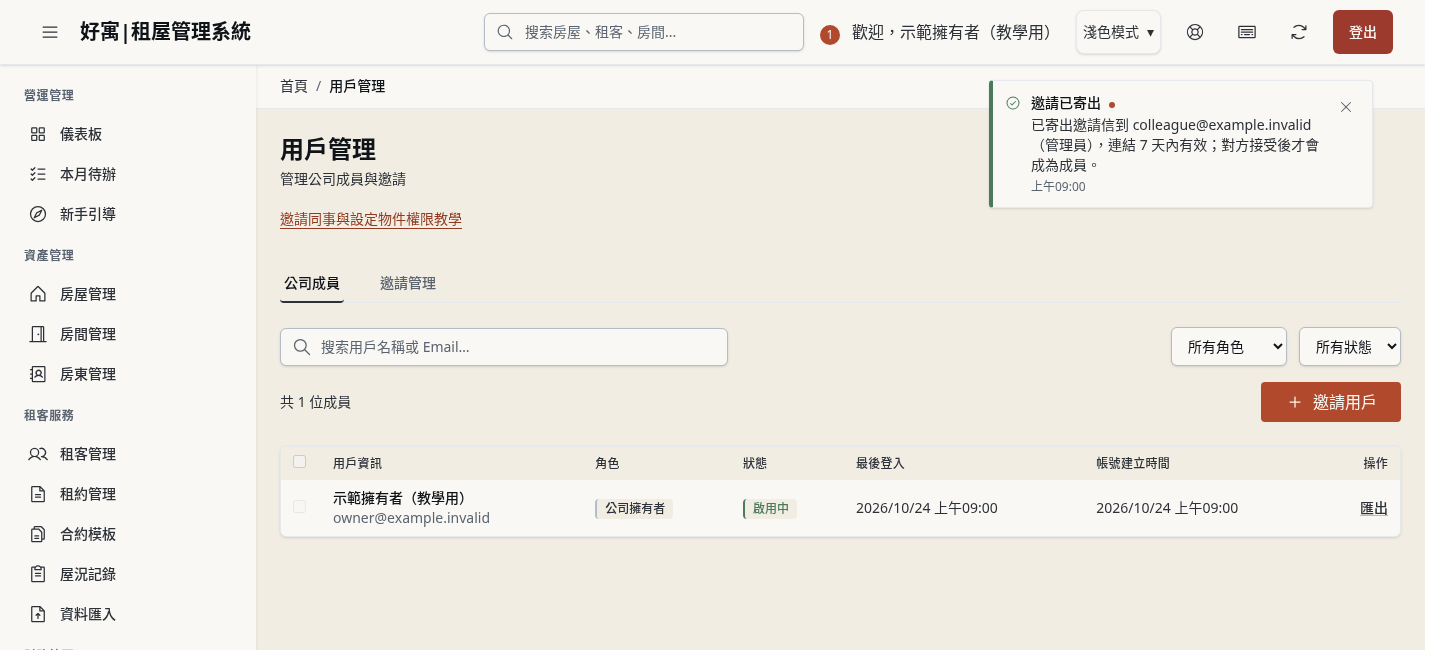Click the 角色 column header
The image size is (1440, 650).
(607, 463)
